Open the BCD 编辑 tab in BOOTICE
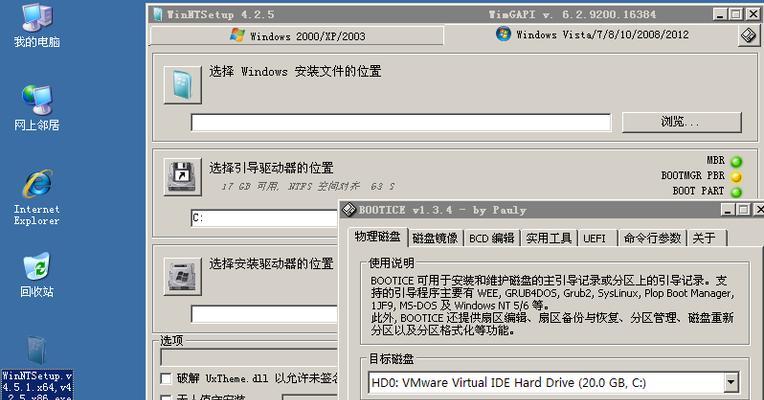 point(492,238)
